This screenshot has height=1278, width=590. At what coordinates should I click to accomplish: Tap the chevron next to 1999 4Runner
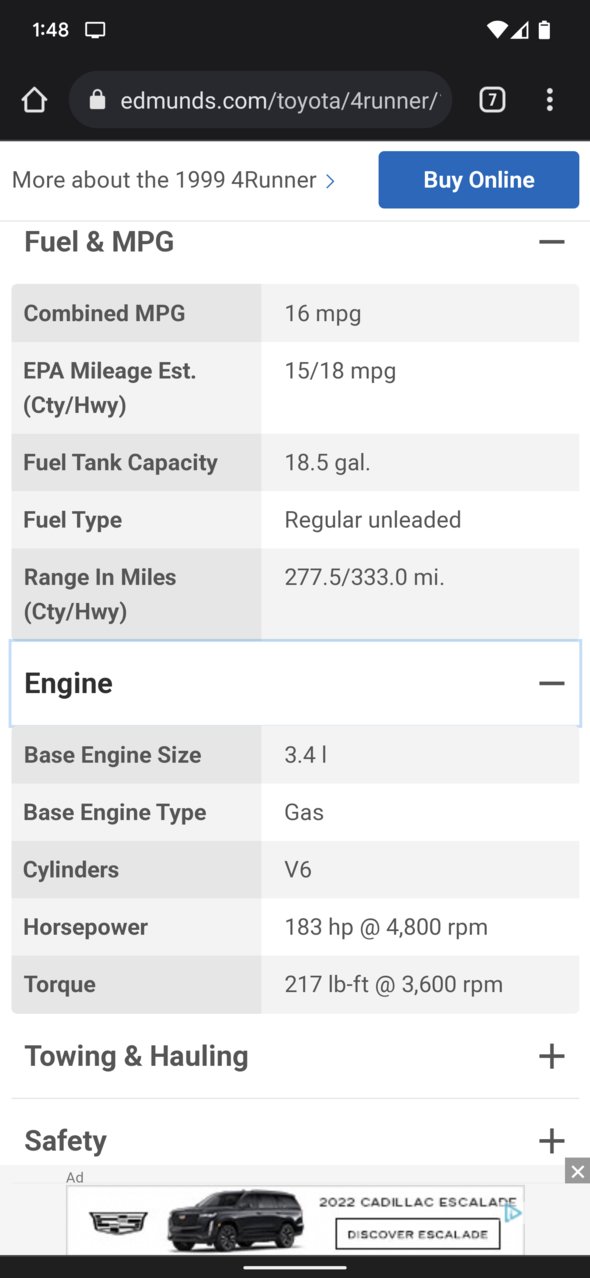click(330, 181)
